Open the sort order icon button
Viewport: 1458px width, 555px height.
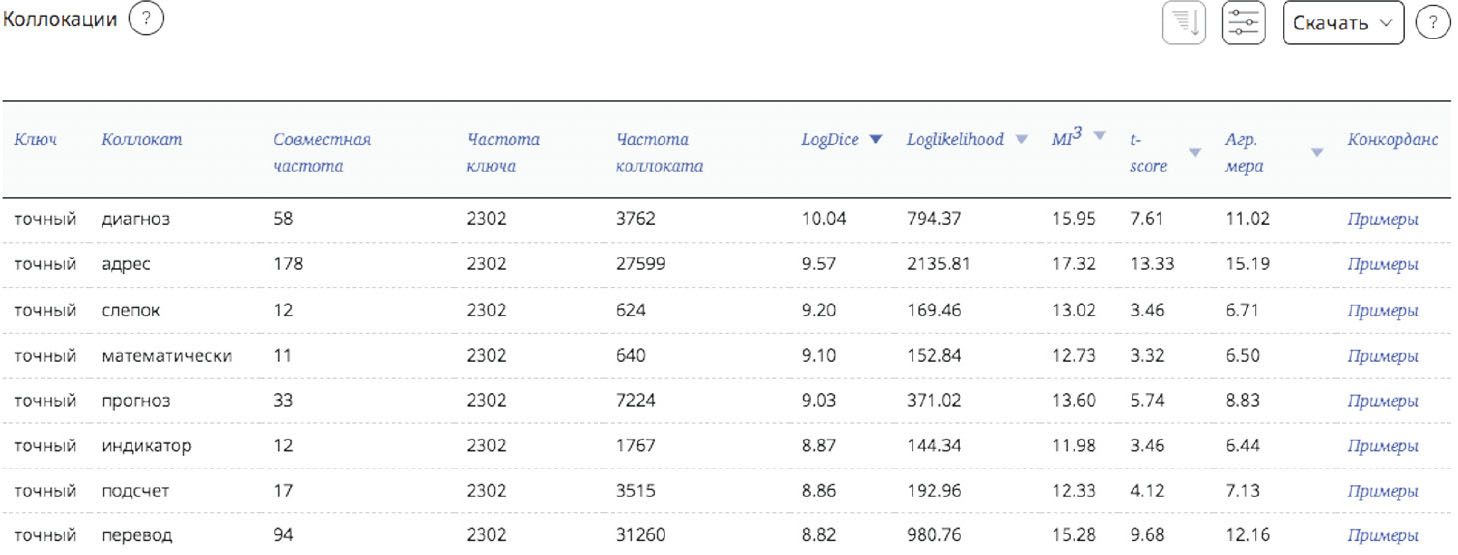(1183, 23)
